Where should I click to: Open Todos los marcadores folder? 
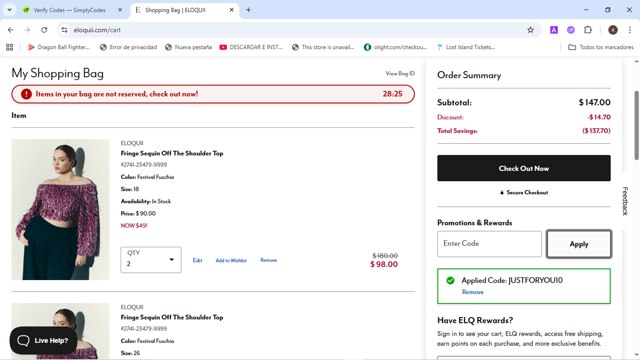(601, 47)
